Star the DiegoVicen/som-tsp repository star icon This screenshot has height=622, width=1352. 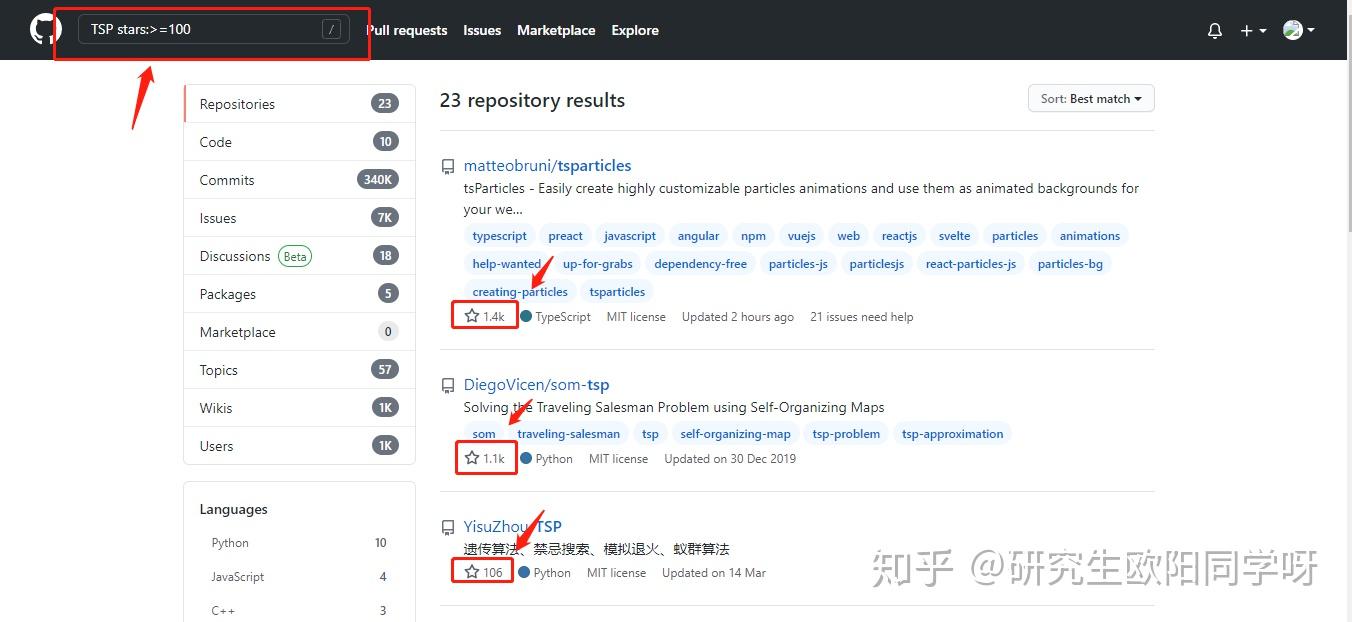click(x=471, y=457)
